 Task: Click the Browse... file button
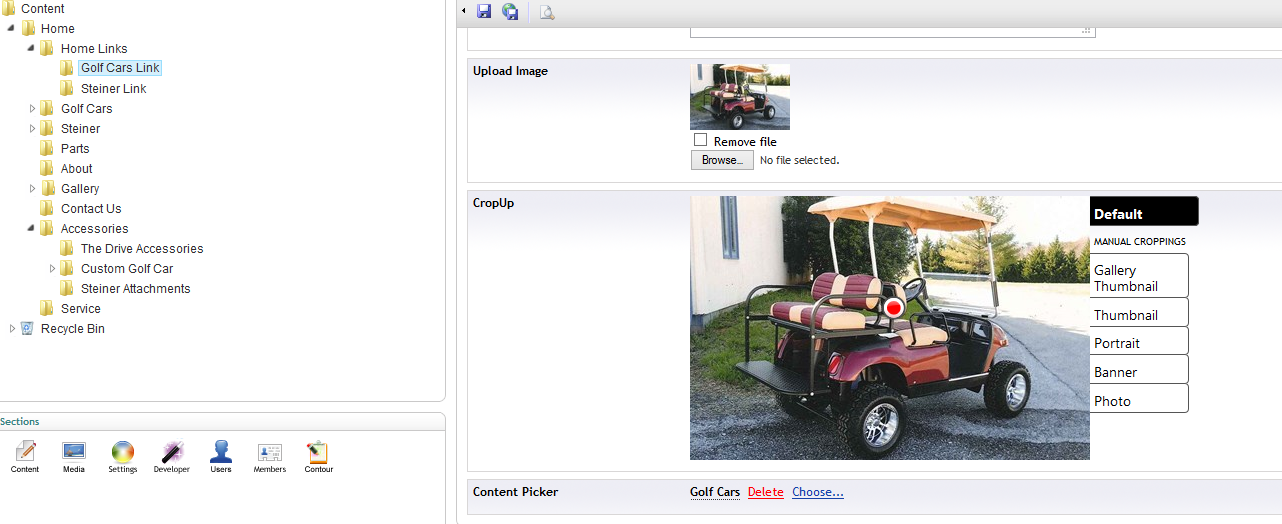coord(722,160)
